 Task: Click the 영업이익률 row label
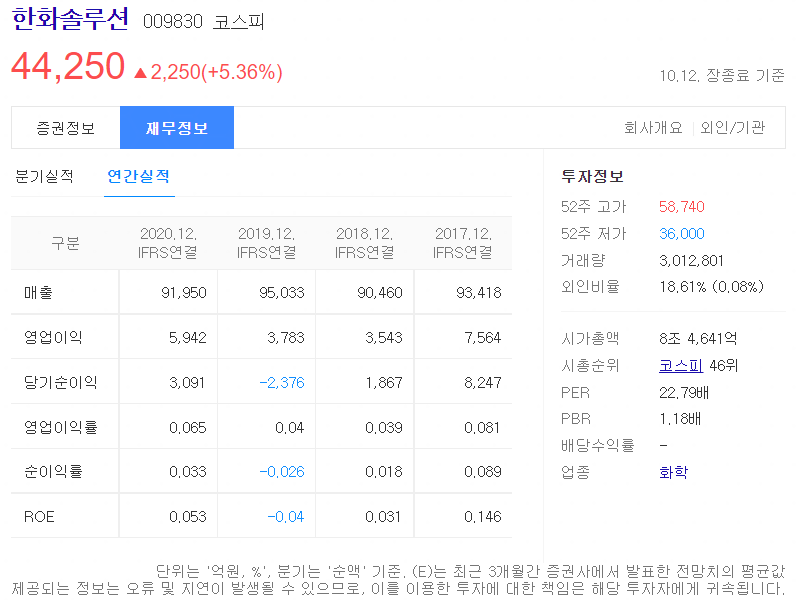pos(60,427)
